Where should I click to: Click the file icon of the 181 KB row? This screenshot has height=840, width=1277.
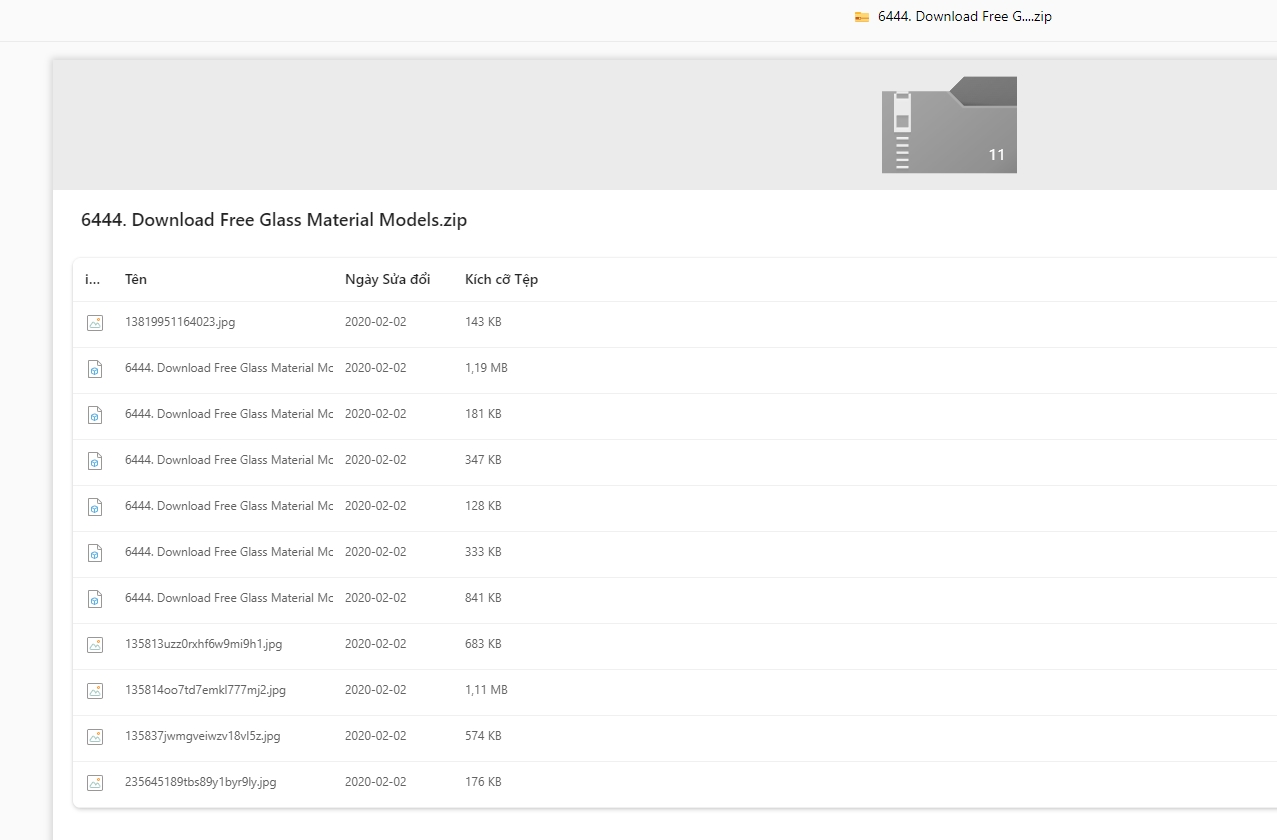tap(95, 415)
